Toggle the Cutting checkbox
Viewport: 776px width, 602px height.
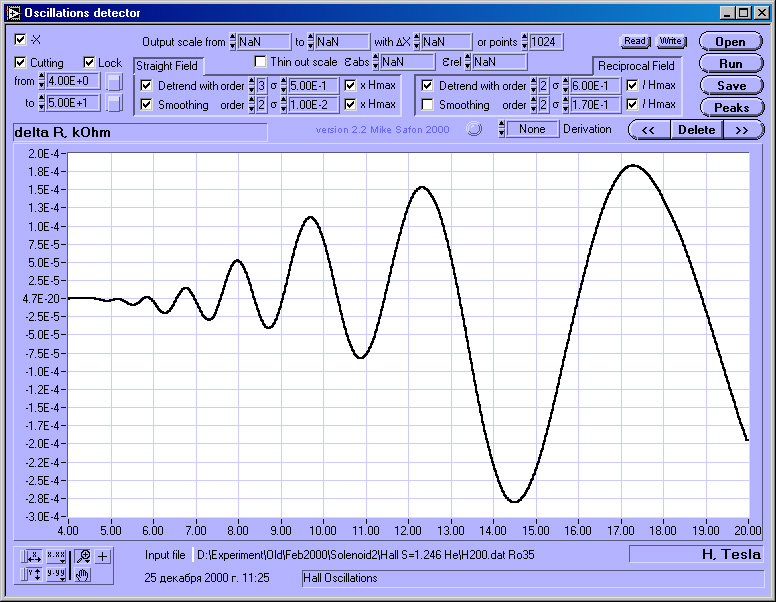(x=20, y=62)
